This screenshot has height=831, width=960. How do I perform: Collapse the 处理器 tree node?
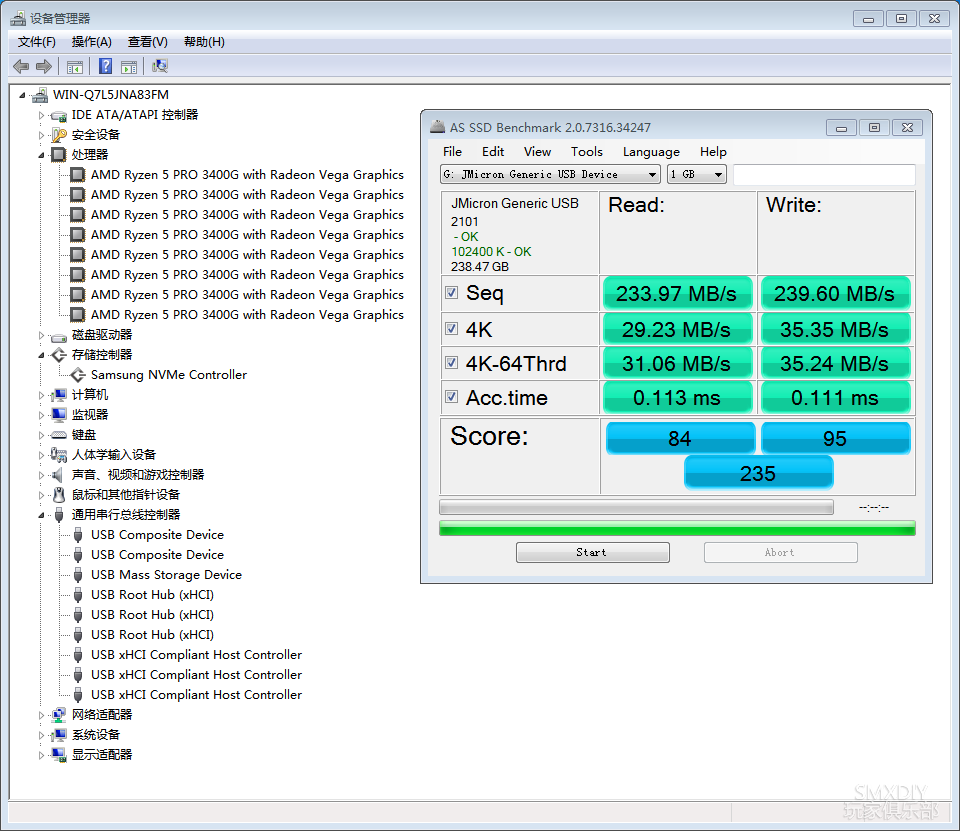(x=41, y=155)
